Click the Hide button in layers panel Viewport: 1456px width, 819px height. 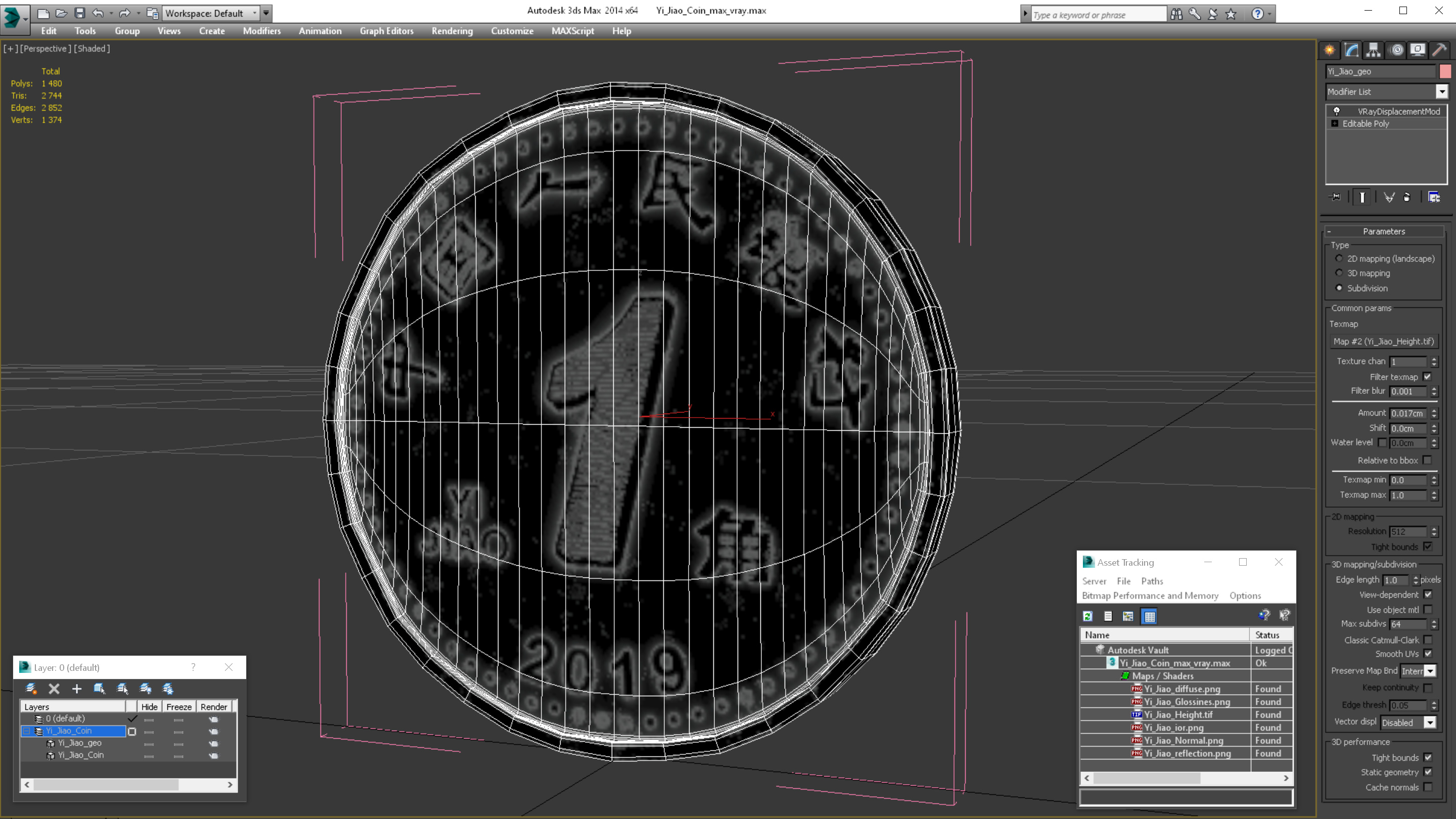(x=148, y=707)
